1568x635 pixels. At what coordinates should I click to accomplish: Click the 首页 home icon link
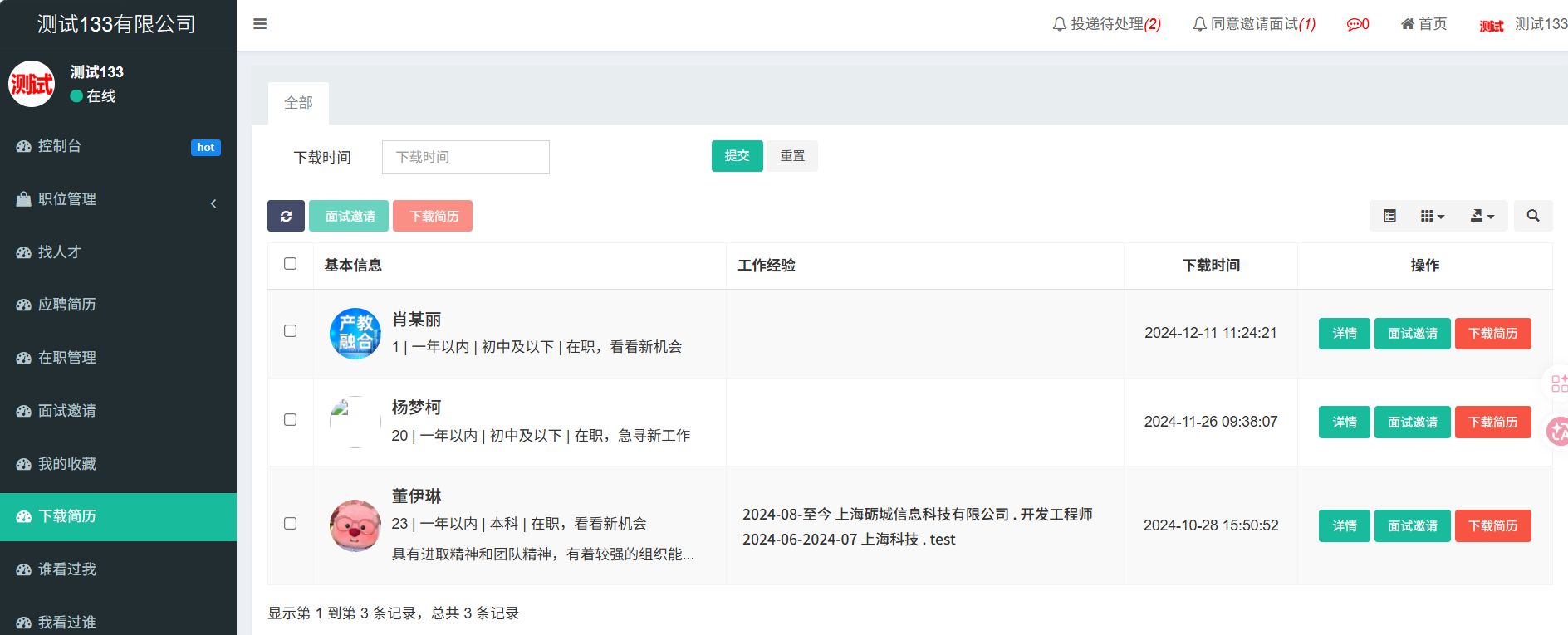(1423, 24)
